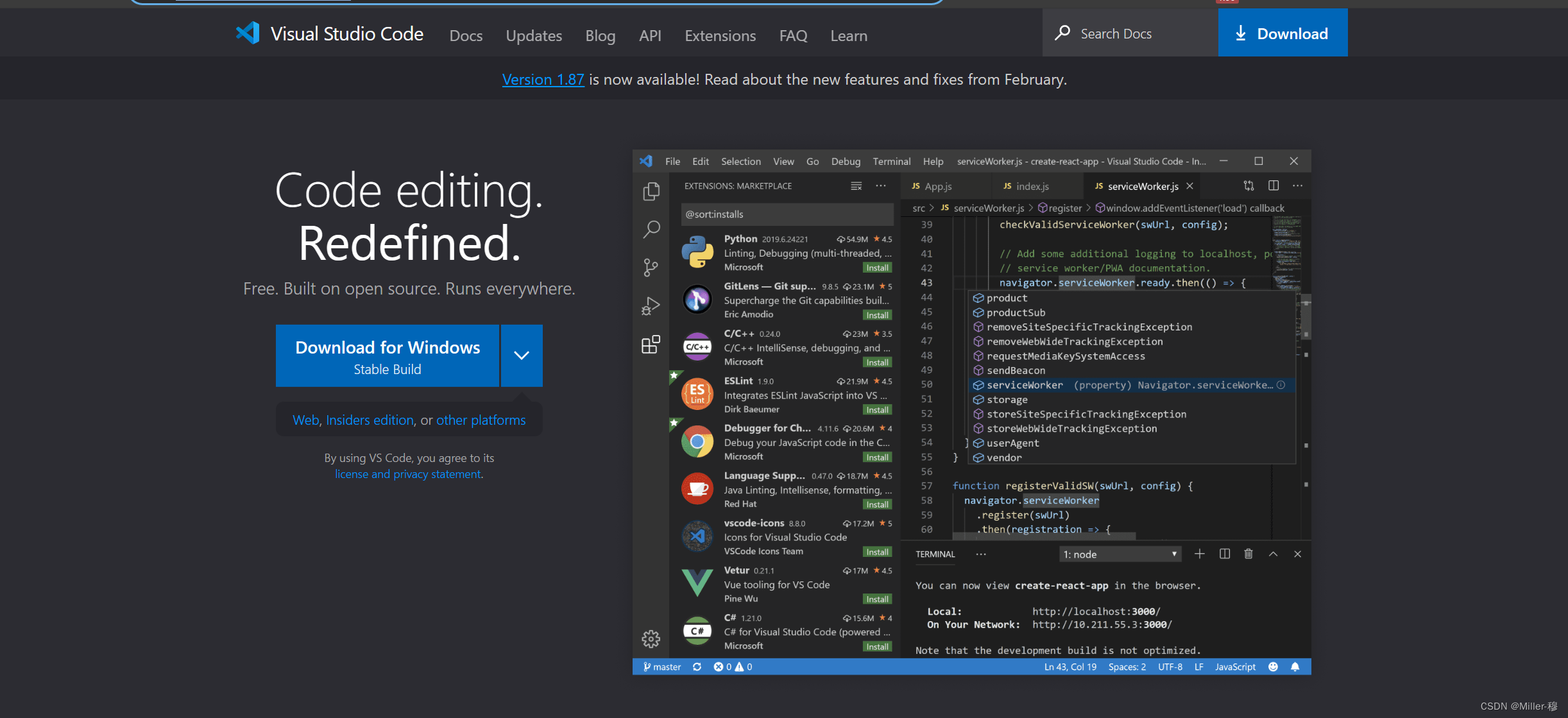Click the Settings gear icon
The width and height of the screenshot is (1568, 718).
pyautogui.click(x=649, y=638)
